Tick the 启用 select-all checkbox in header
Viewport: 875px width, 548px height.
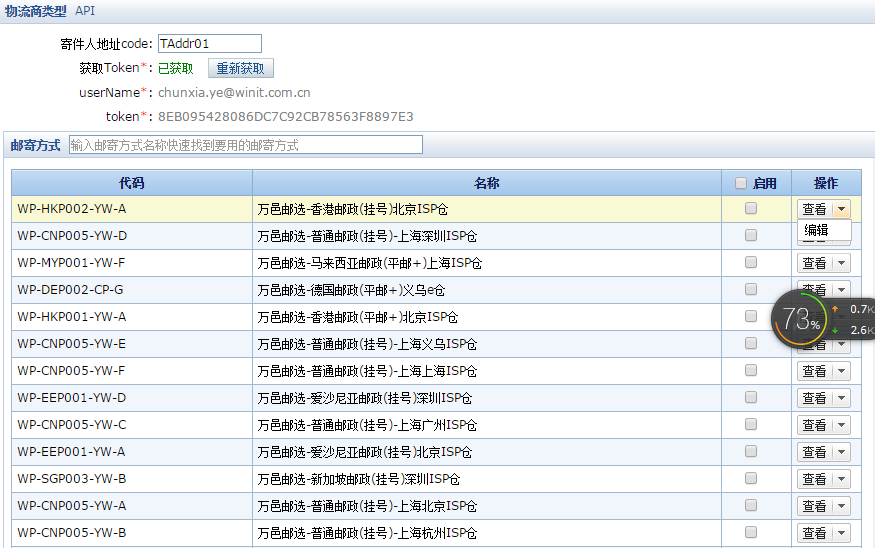741,183
